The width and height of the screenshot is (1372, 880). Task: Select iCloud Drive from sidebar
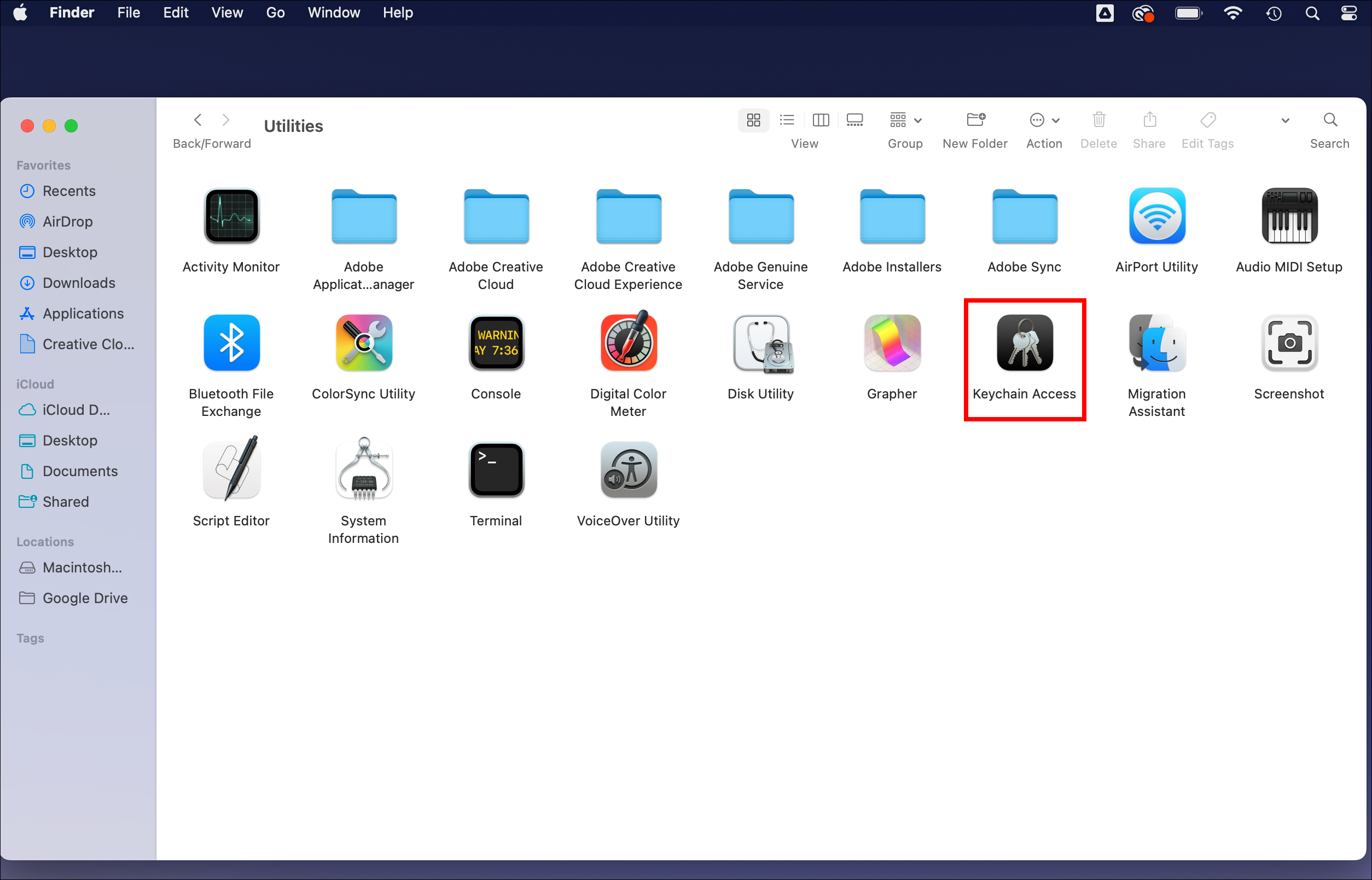coord(75,409)
